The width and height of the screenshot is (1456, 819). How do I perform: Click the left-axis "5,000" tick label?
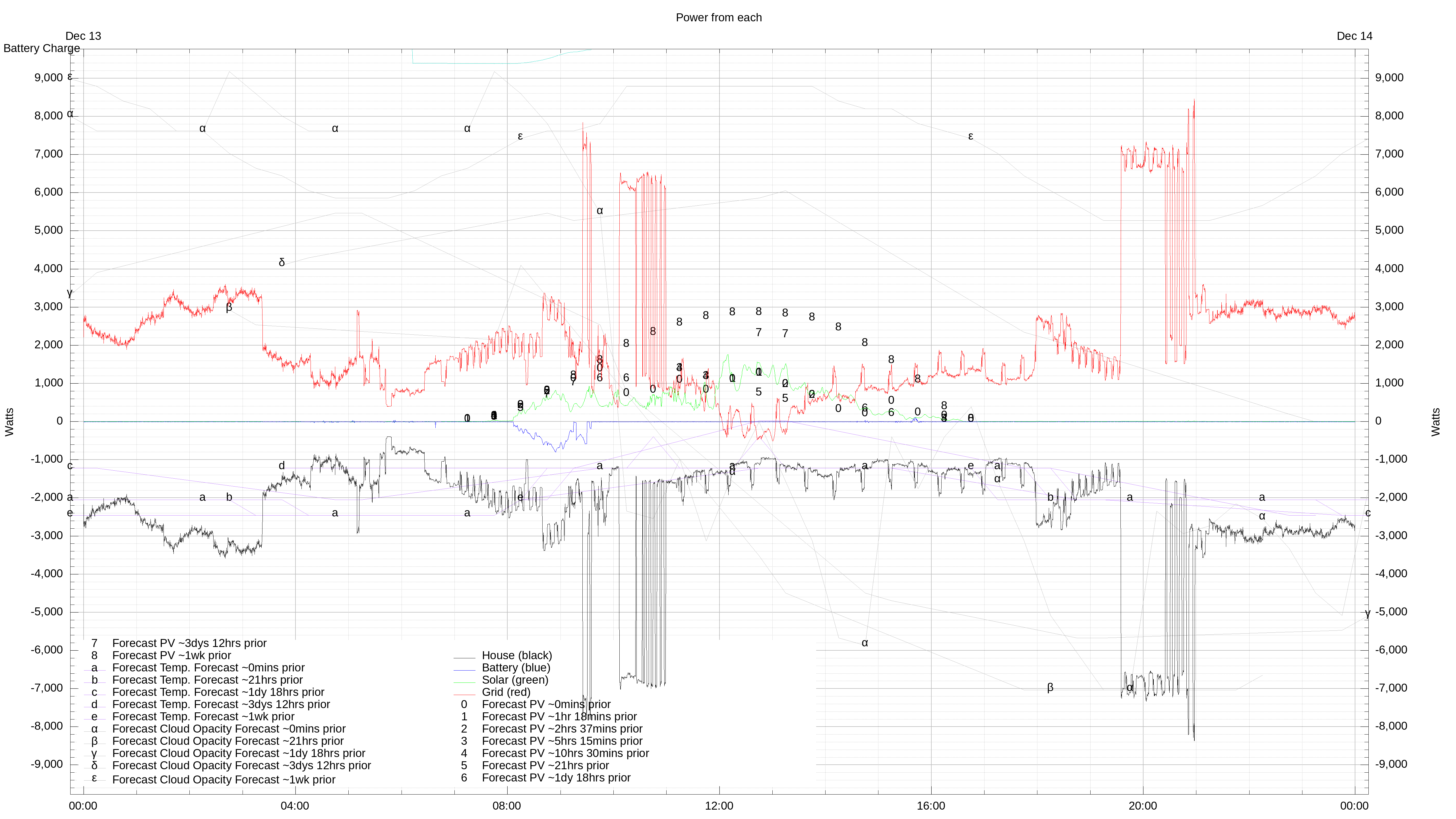pos(49,231)
